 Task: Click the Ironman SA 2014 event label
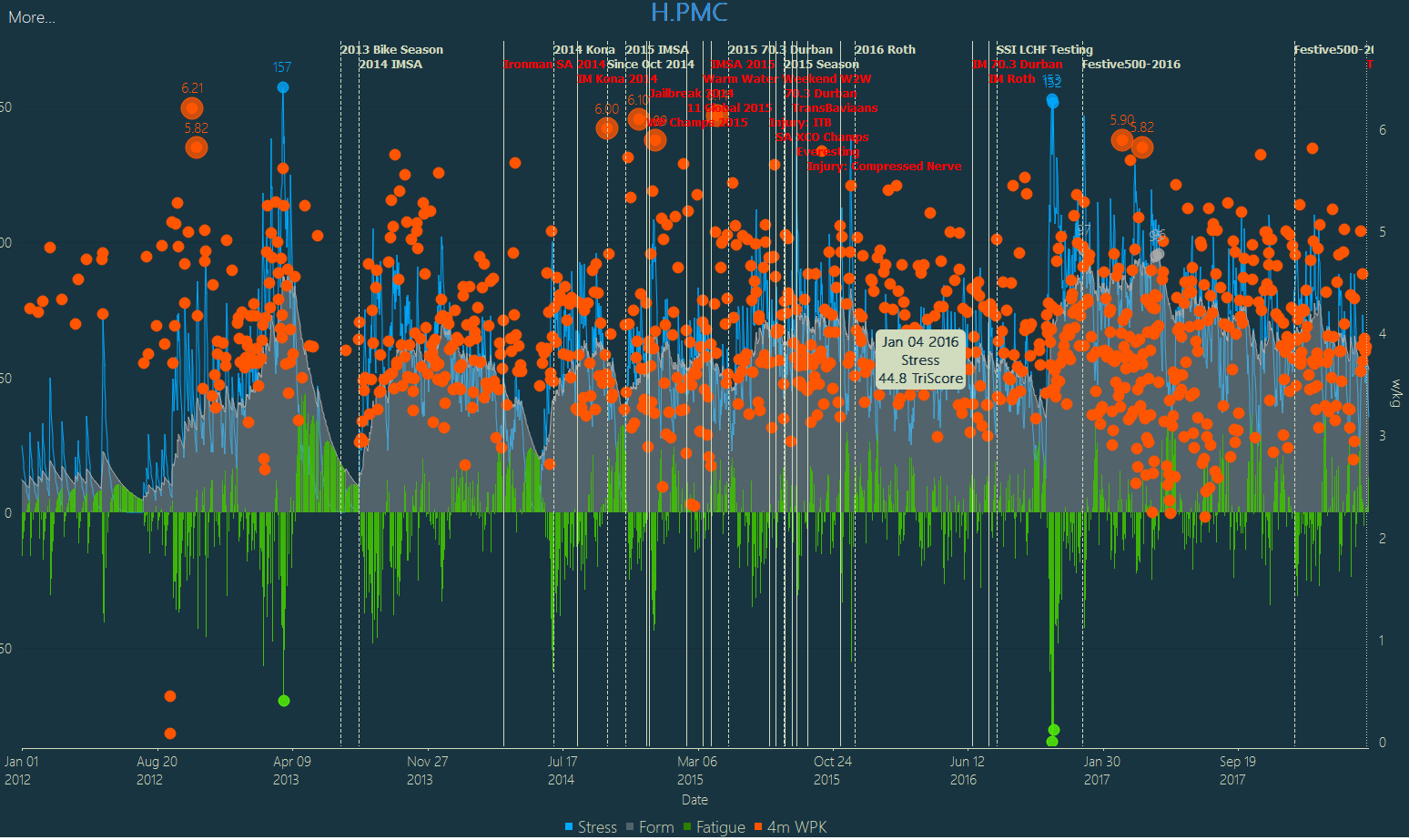pyautogui.click(x=554, y=65)
